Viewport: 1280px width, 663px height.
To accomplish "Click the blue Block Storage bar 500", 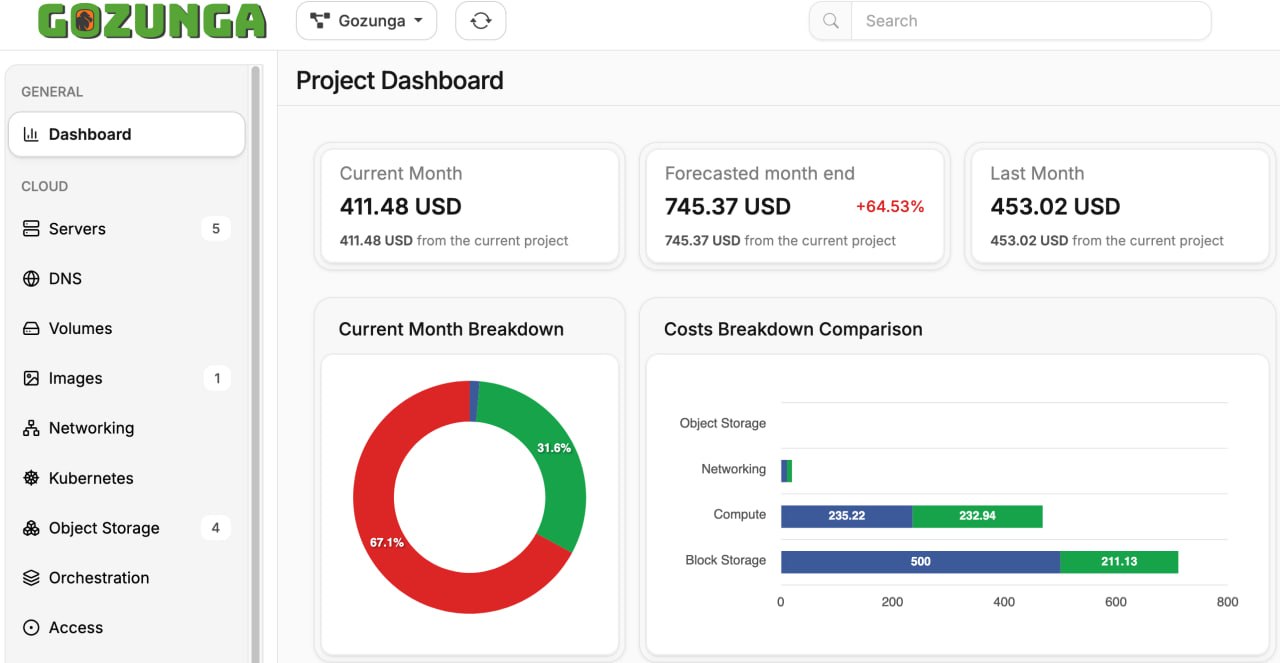I will [x=920, y=562].
